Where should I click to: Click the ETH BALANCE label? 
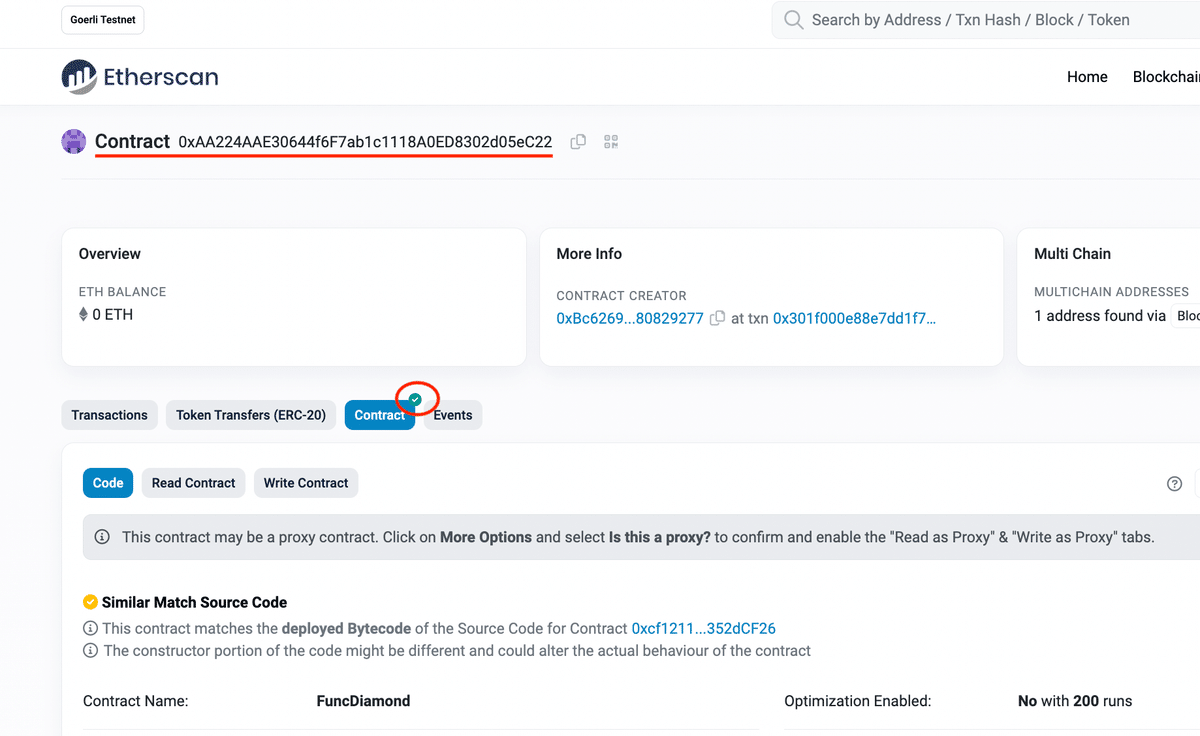click(122, 292)
